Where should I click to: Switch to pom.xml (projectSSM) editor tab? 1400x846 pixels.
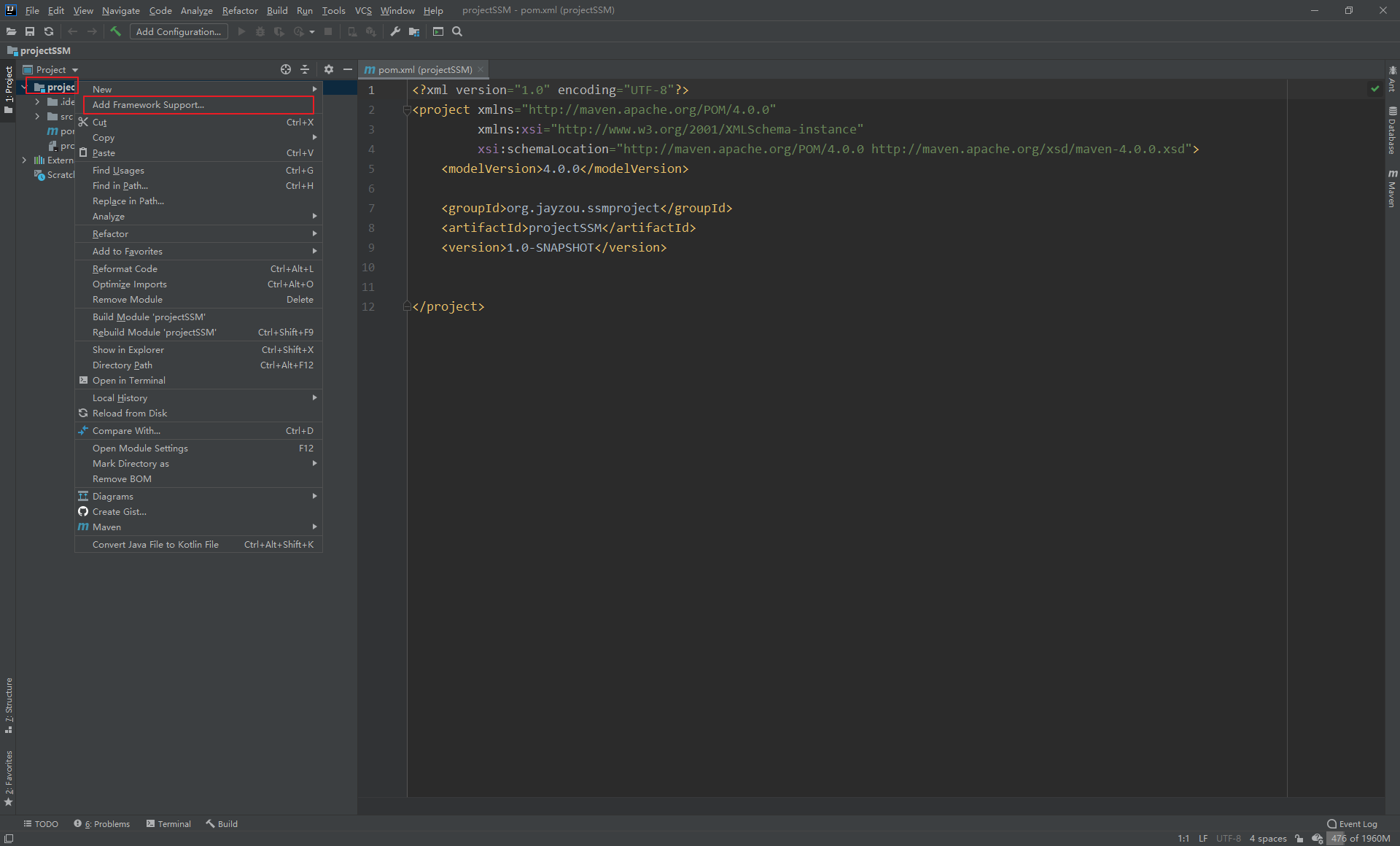[x=423, y=70]
